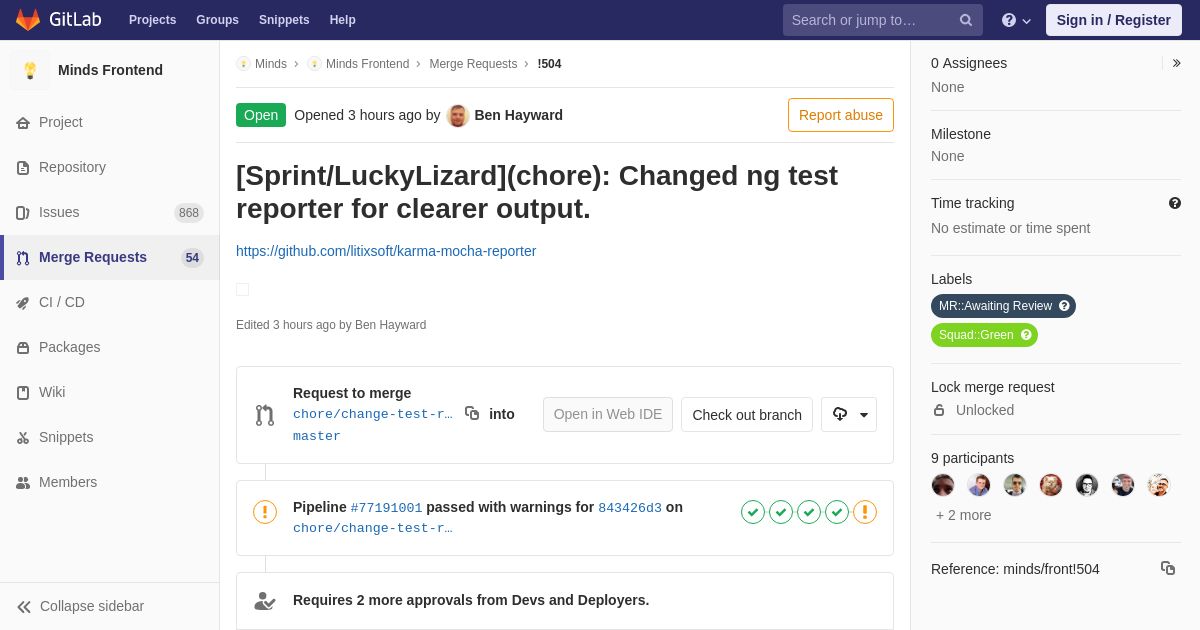1200x630 pixels.
Task: Expand participants with + 2 more
Action: [x=964, y=515]
